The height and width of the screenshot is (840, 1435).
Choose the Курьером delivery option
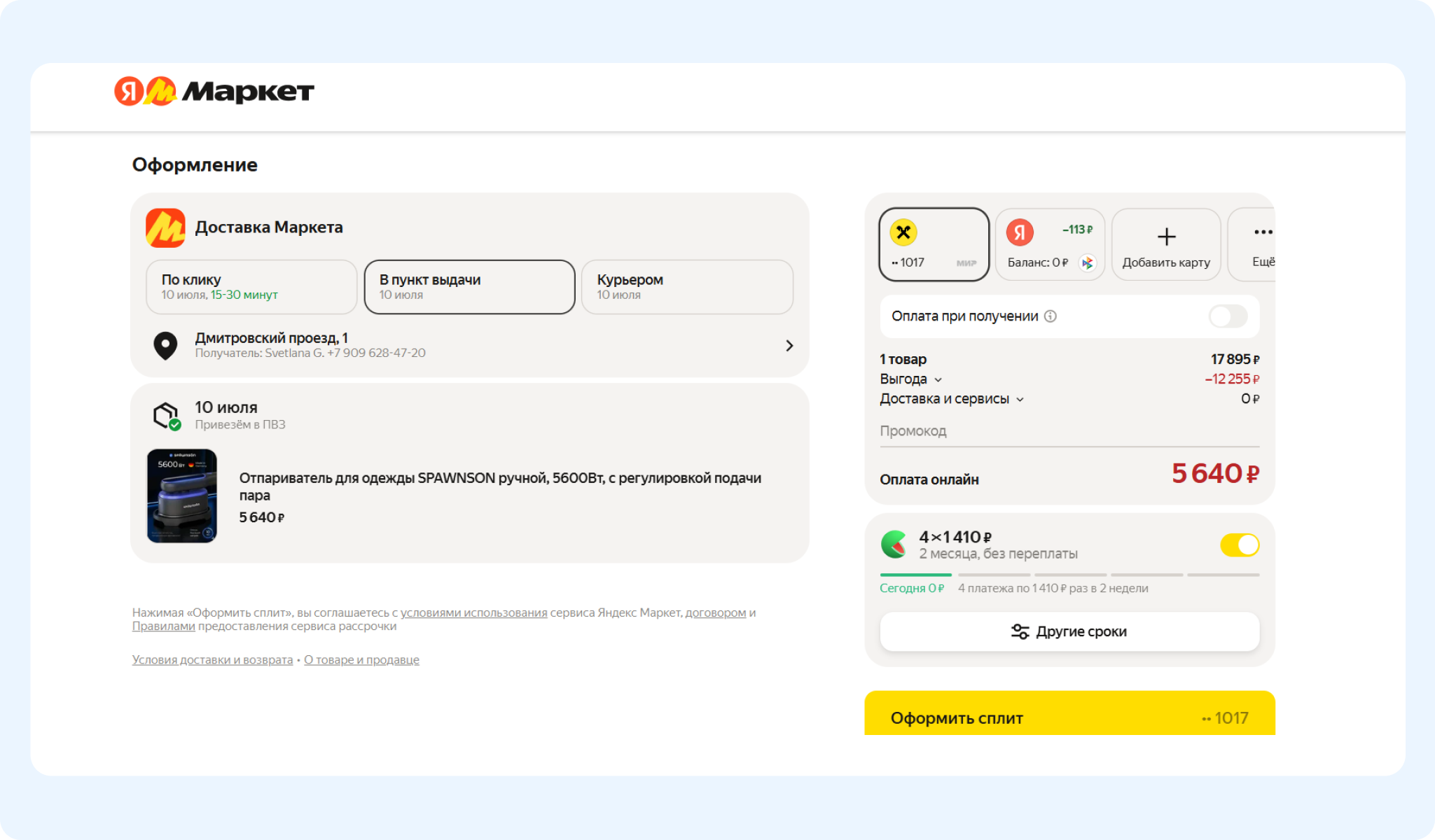click(687, 287)
